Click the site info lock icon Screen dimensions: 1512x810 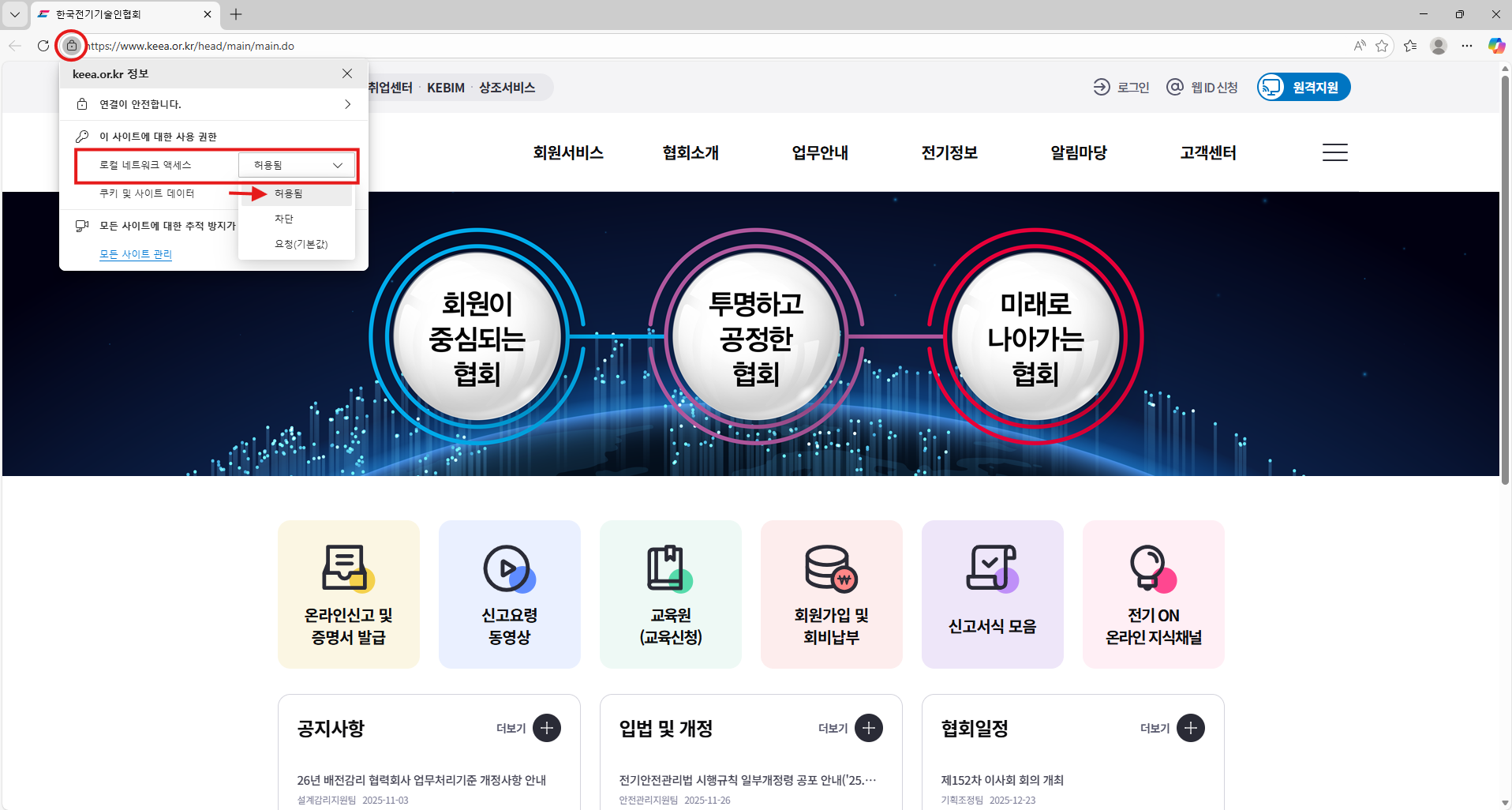pos(72,46)
